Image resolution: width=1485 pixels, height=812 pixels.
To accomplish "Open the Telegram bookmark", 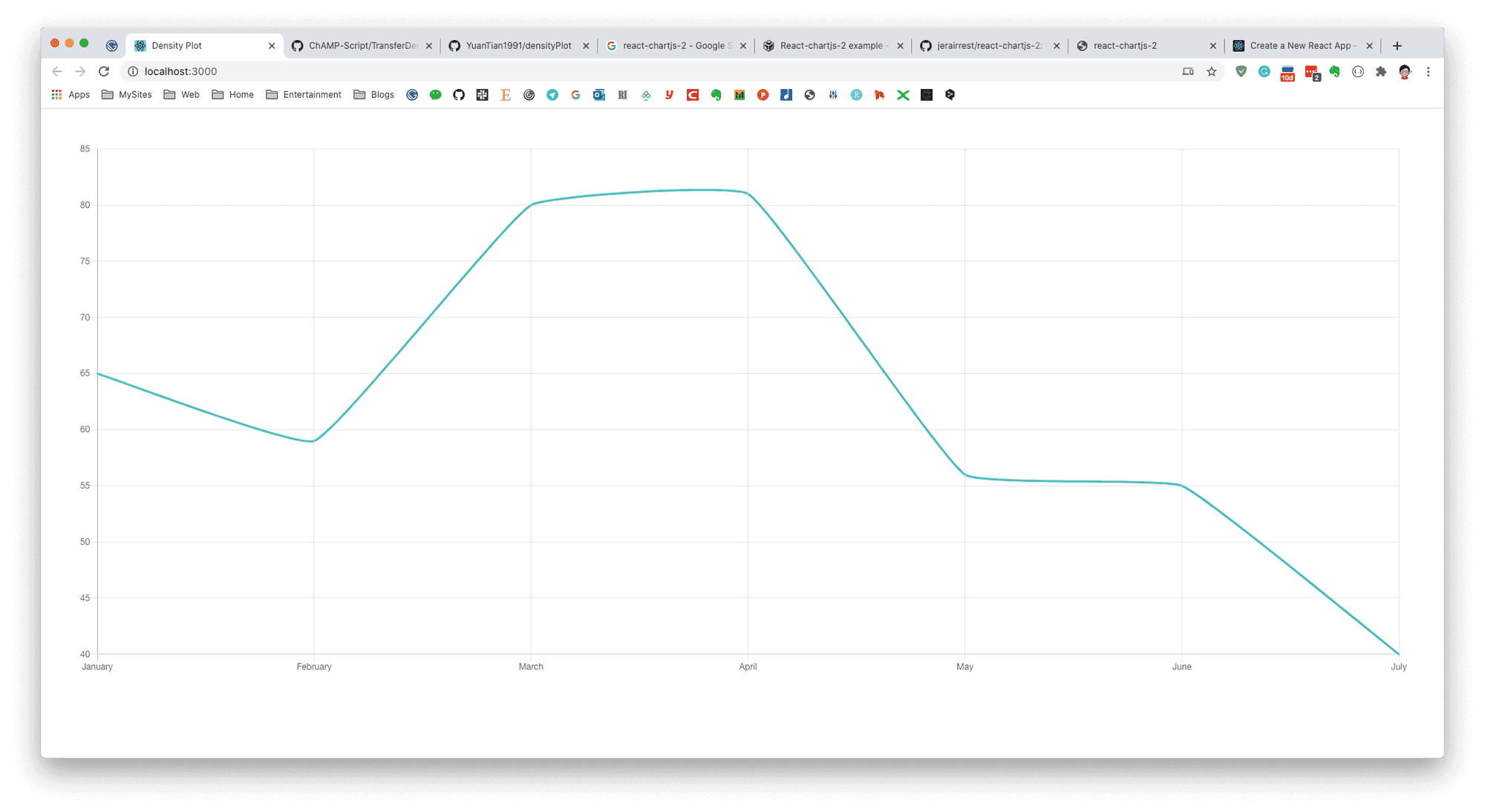I will point(552,94).
